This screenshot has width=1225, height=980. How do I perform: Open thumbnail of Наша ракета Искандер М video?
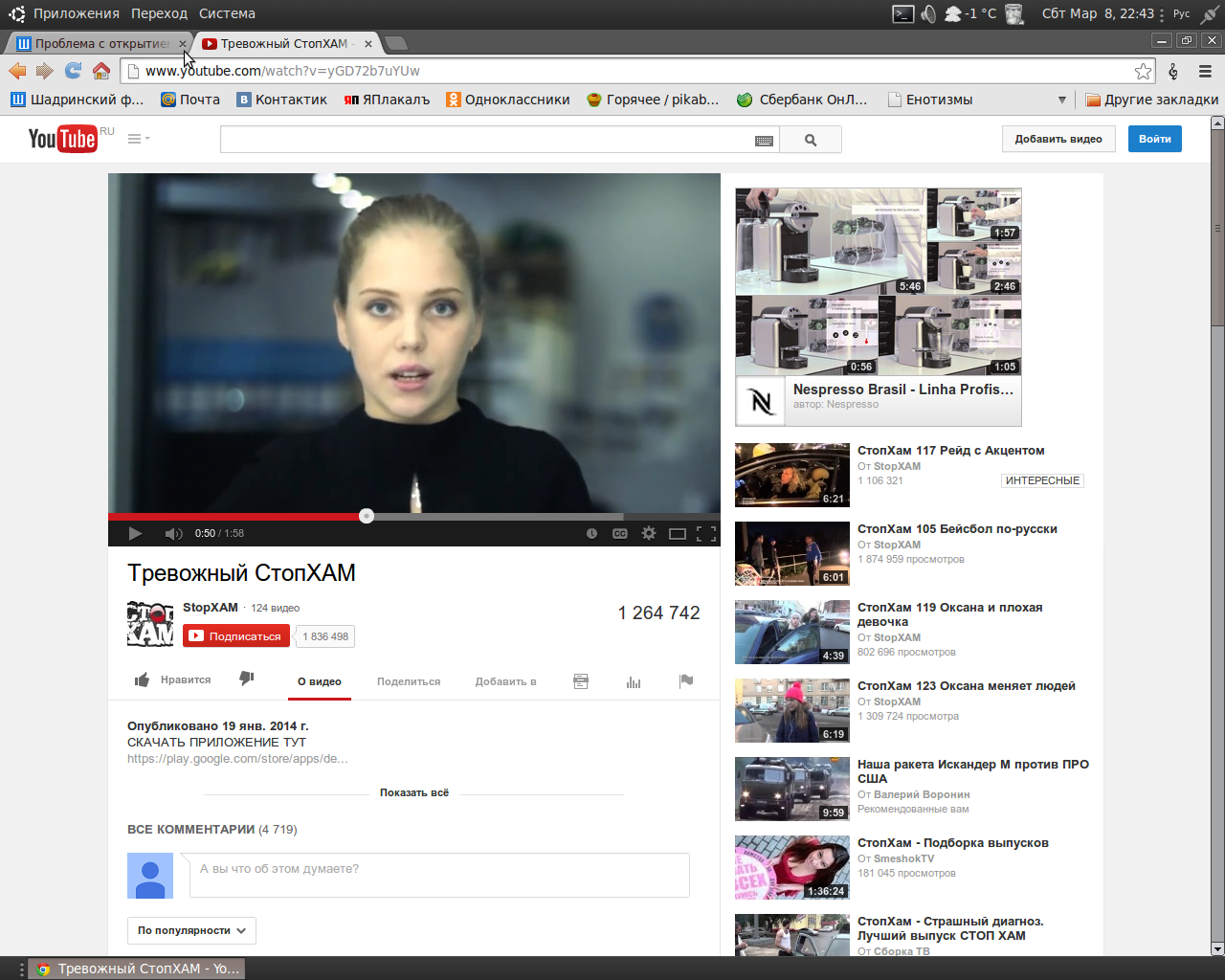coord(792,789)
